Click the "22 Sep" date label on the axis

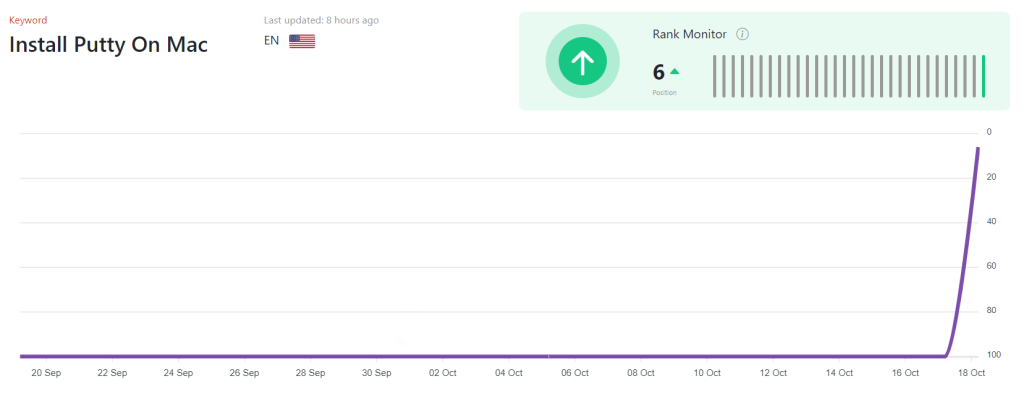112,373
